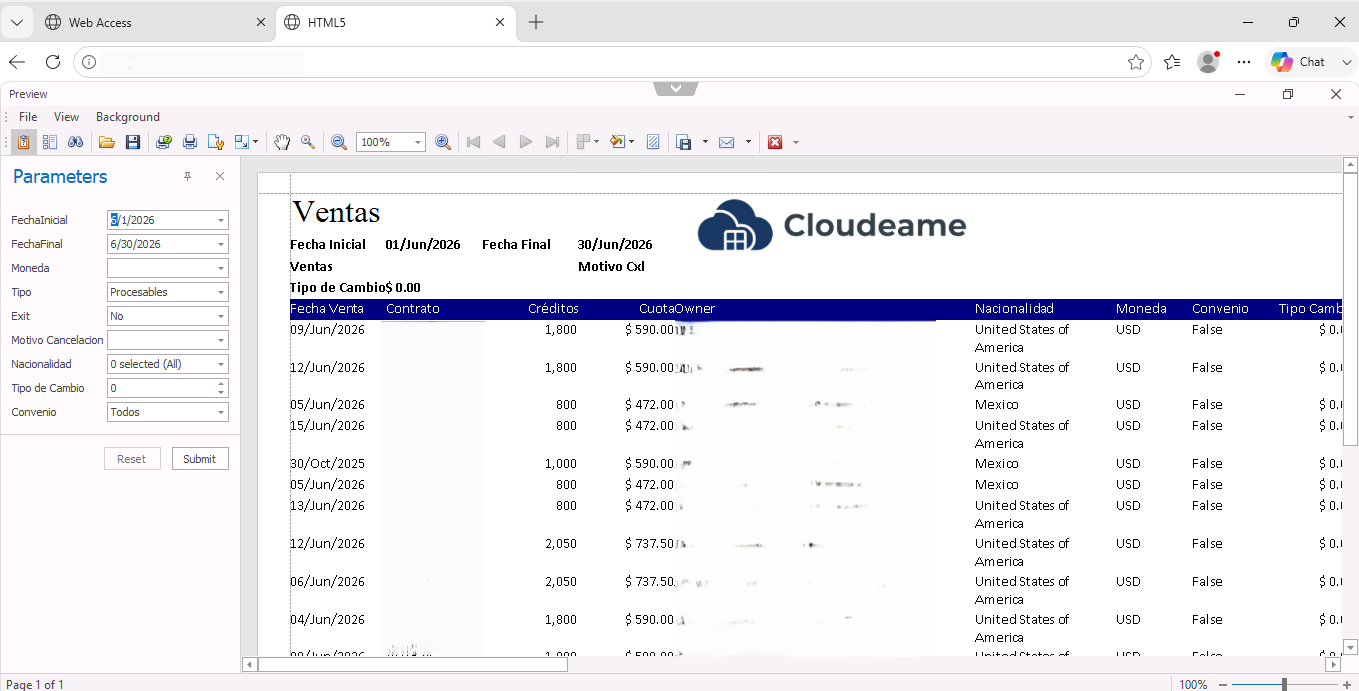Open the Document Map toolbar icon
The height and width of the screenshot is (691, 1359).
click(49, 142)
